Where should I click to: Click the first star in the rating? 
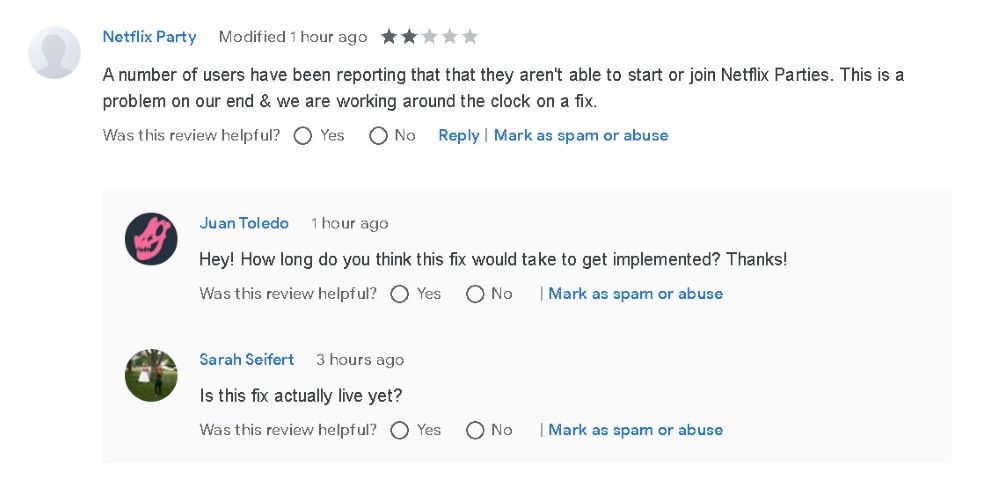(x=389, y=37)
